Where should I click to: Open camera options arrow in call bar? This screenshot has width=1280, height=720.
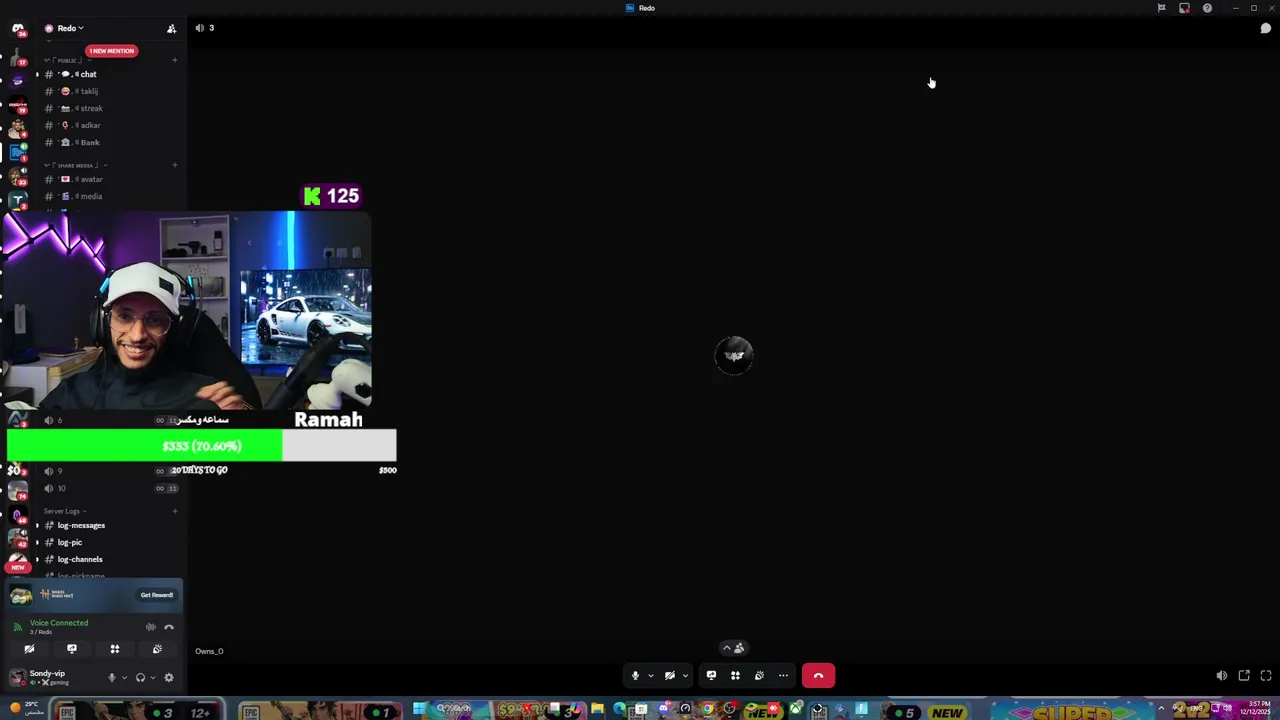pyautogui.click(x=685, y=676)
